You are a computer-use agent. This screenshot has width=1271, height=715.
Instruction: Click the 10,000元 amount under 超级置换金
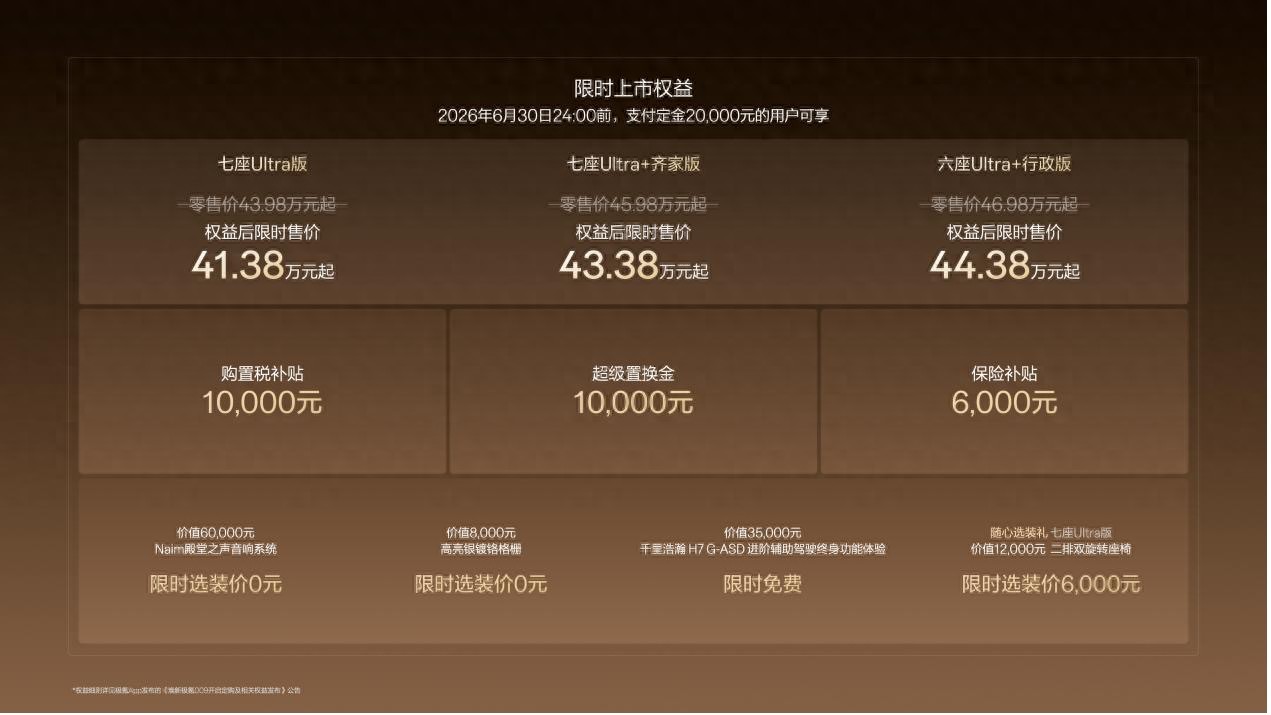[x=633, y=403]
